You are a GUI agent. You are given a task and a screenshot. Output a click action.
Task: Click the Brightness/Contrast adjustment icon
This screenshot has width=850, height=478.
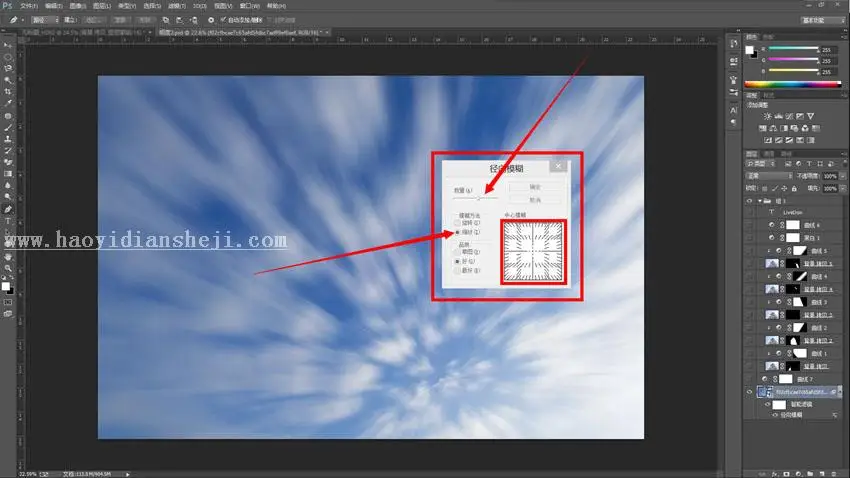(768, 116)
